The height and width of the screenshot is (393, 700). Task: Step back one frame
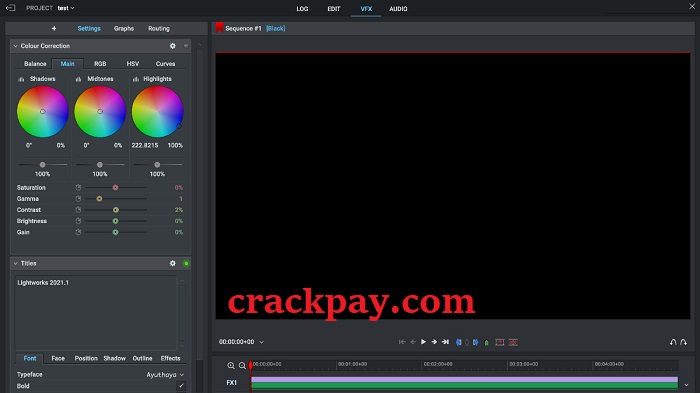[413, 342]
